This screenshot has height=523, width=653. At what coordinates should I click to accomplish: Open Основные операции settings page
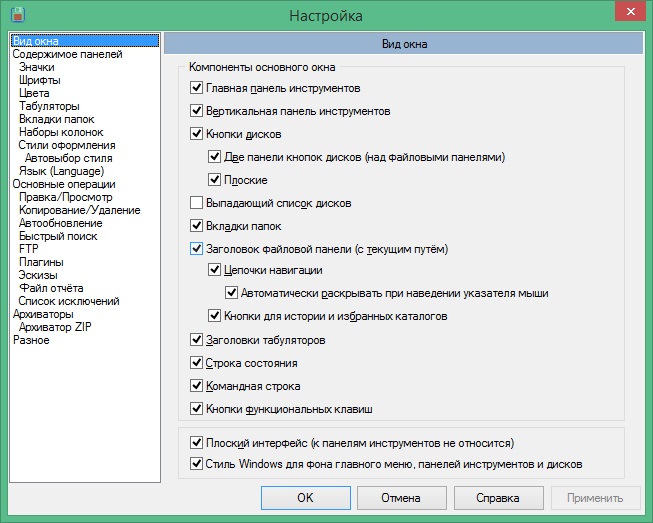click(x=64, y=184)
